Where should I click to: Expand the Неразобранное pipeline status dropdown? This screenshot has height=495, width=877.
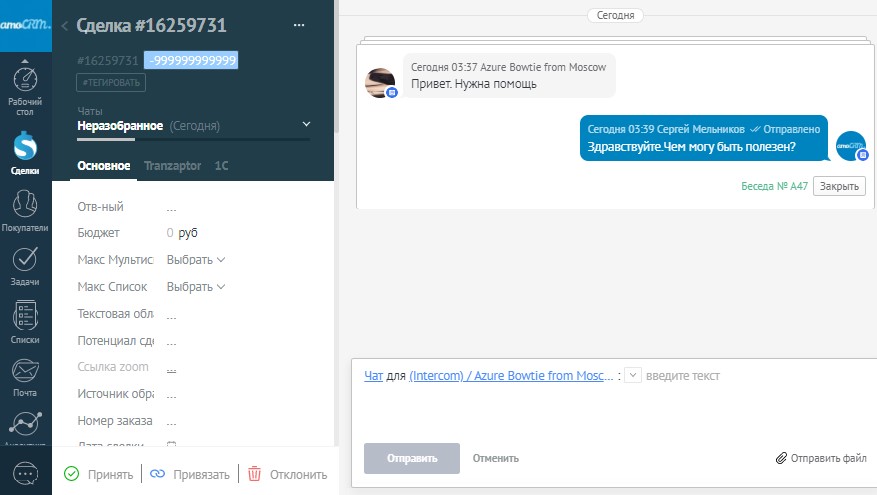tap(306, 125)
